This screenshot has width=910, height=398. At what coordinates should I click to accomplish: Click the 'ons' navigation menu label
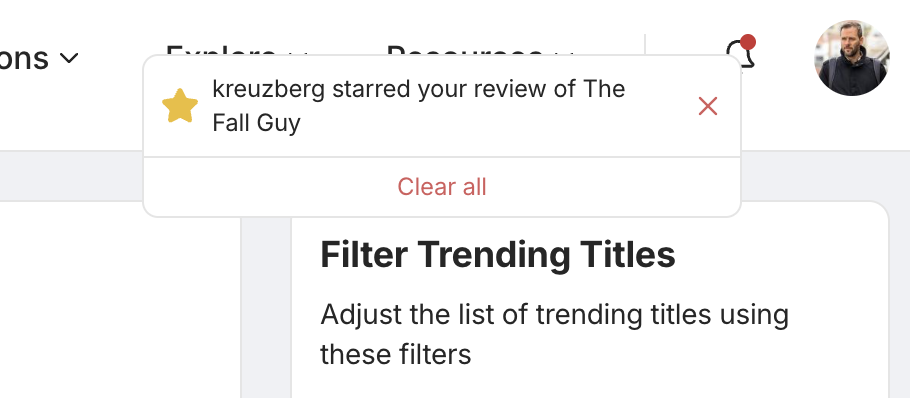point(24,58)
